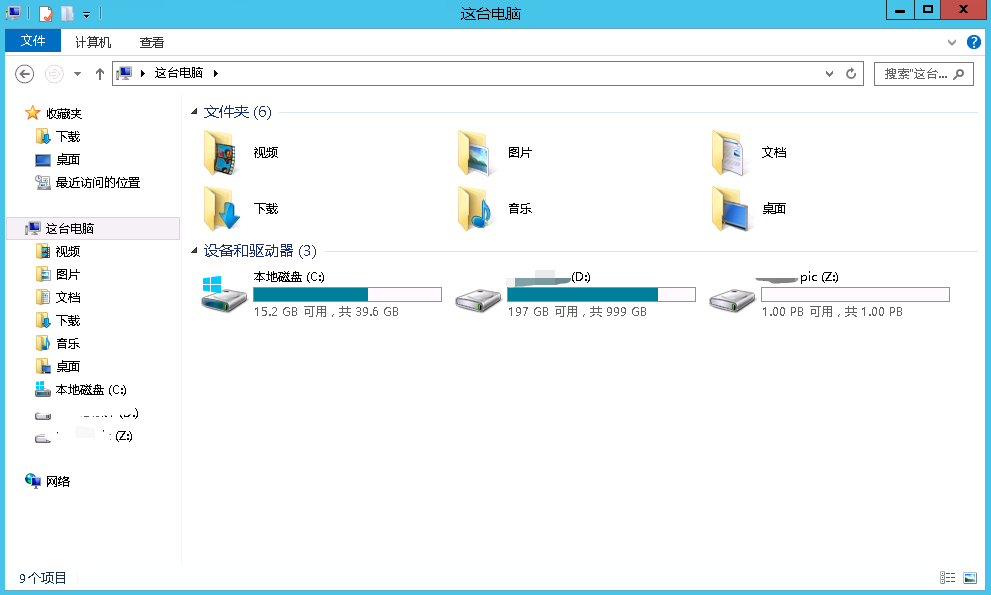
Task: Switch to details view in status bar
Action: (947, 577)
